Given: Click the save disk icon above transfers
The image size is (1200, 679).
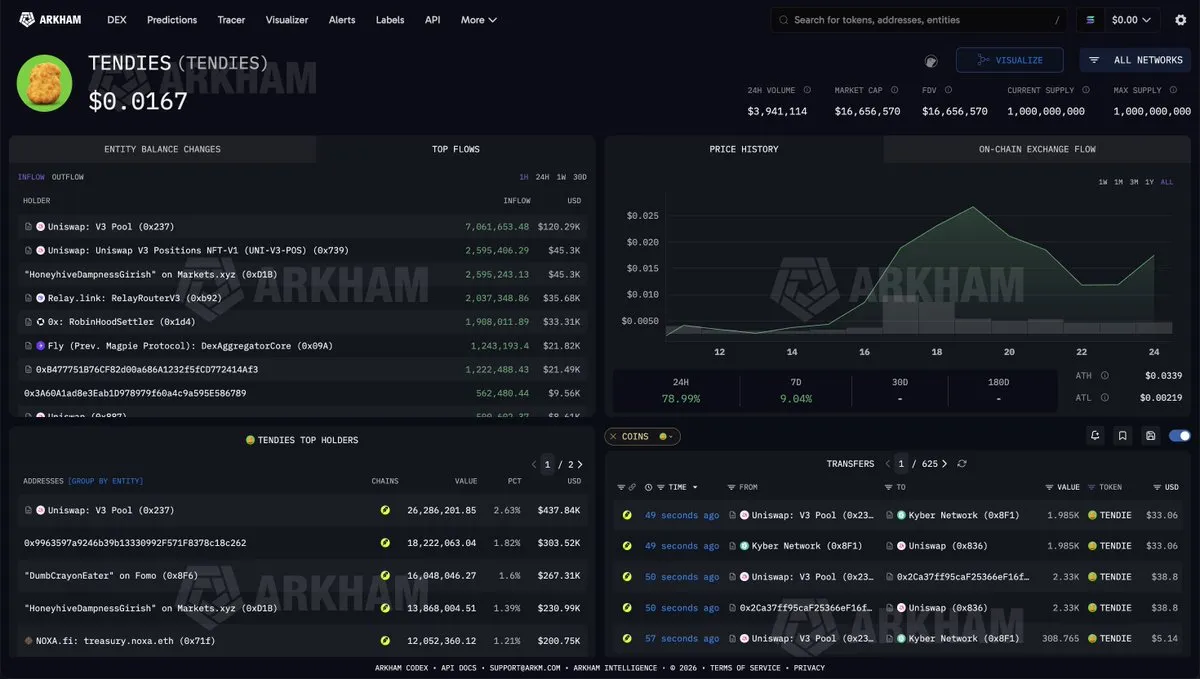Looking at the screenshot, I should pyautogui.click(x=1151, y=436).
